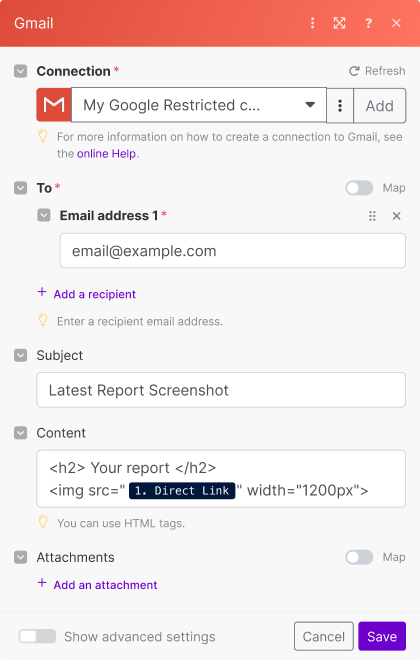The height and width of the screenshot is (660, 420).
Task: Click the red Gmail logo icon
Action: pos(54,105)
